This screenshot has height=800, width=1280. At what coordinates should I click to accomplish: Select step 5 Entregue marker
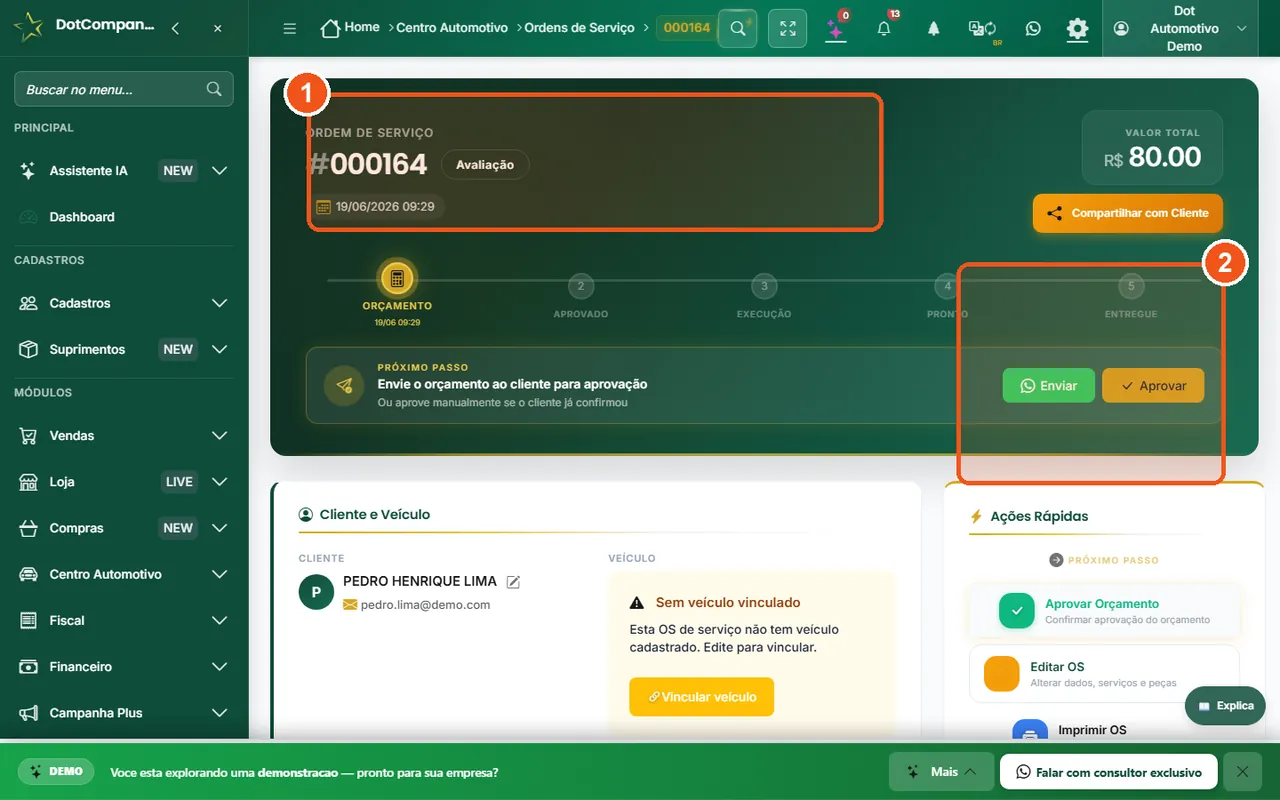click(x=1131, y=286)
